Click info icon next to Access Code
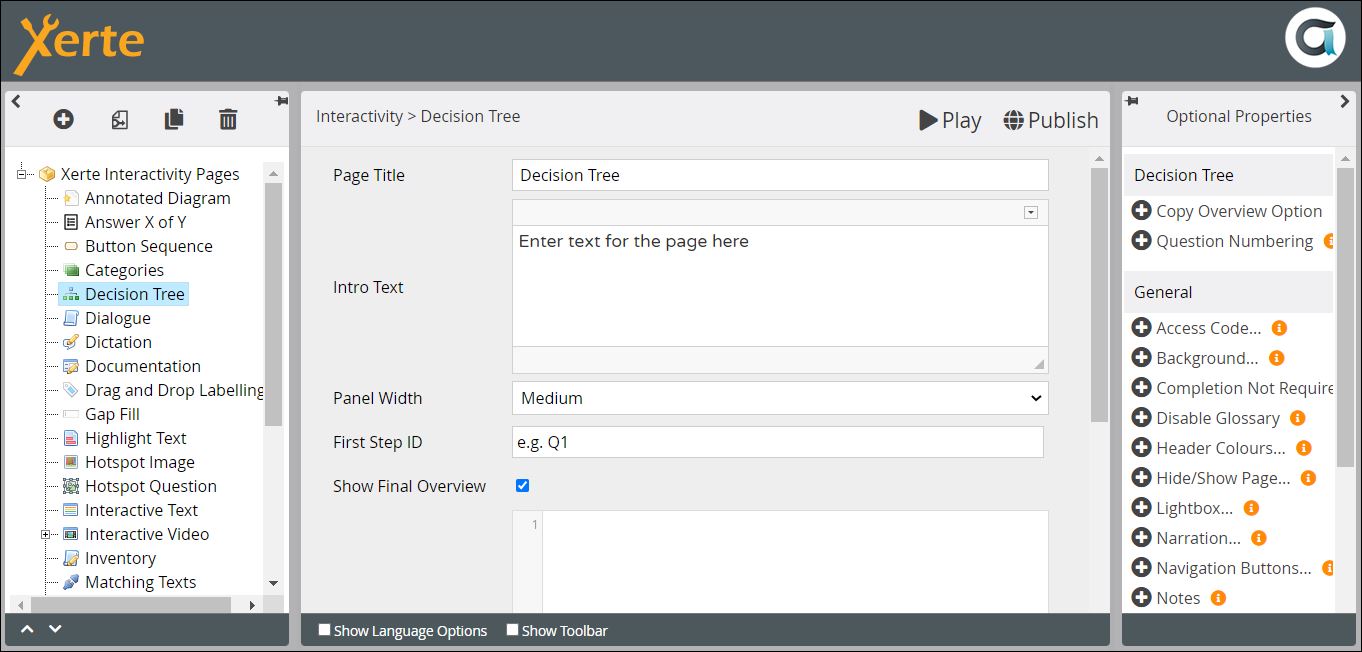Screen dimensions: 1362x652 pyautogui.click(x=1279, y=328)
